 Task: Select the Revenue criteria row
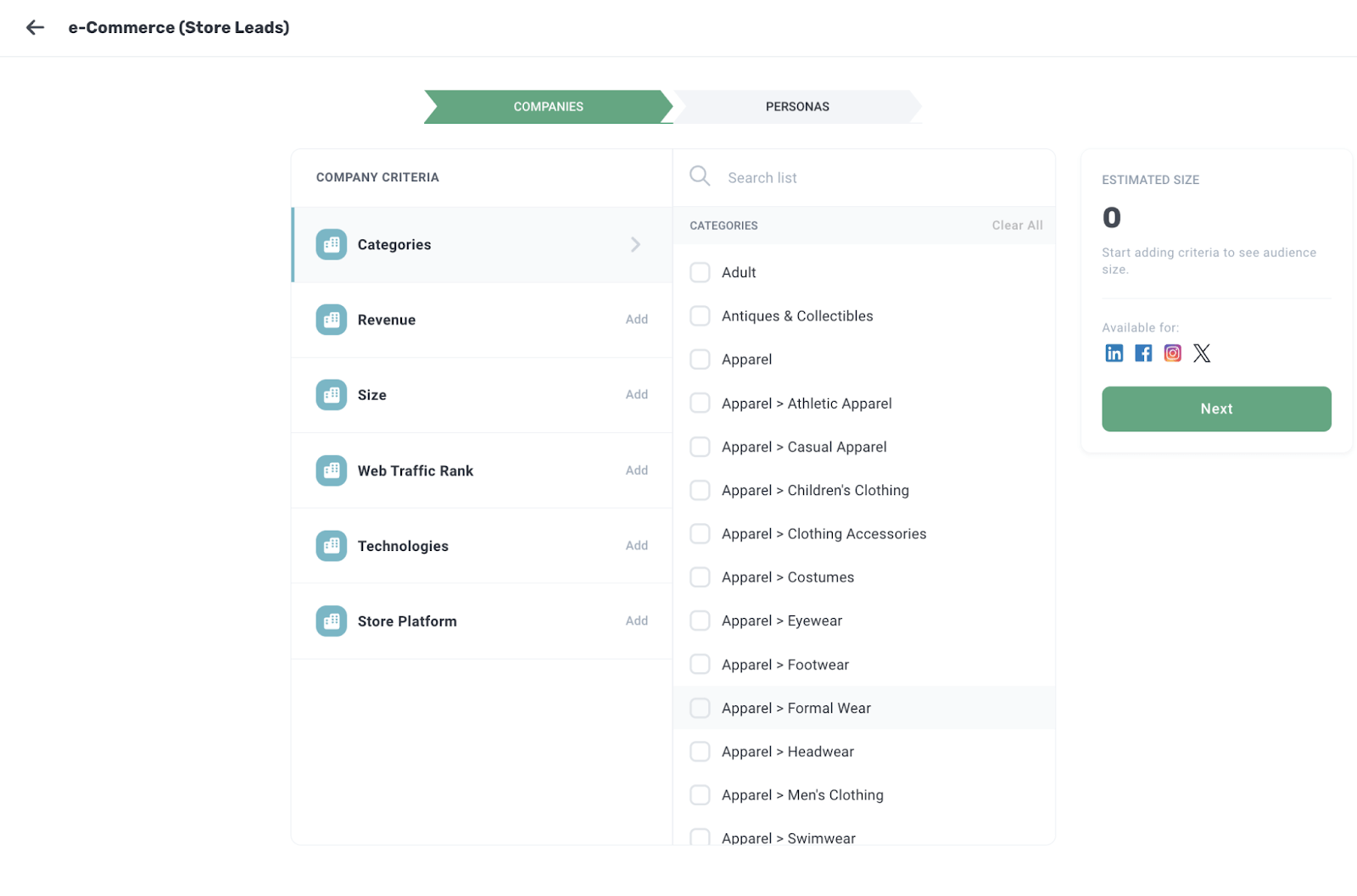coord(482,320)
